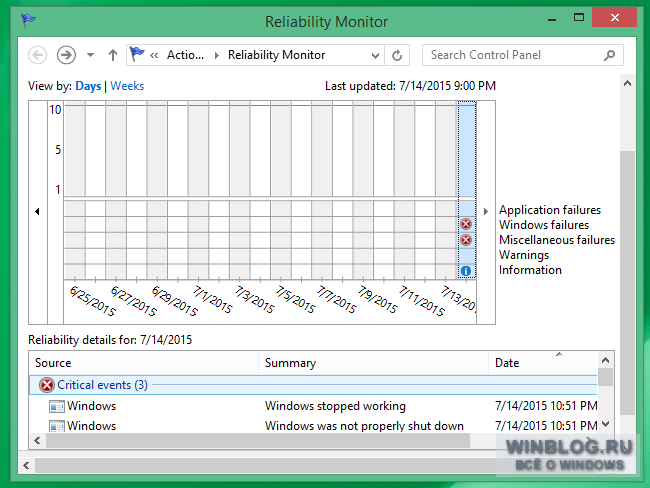
Task: Click the details list horizontal scrollbar thumb
Action: (x=258, y=441)
